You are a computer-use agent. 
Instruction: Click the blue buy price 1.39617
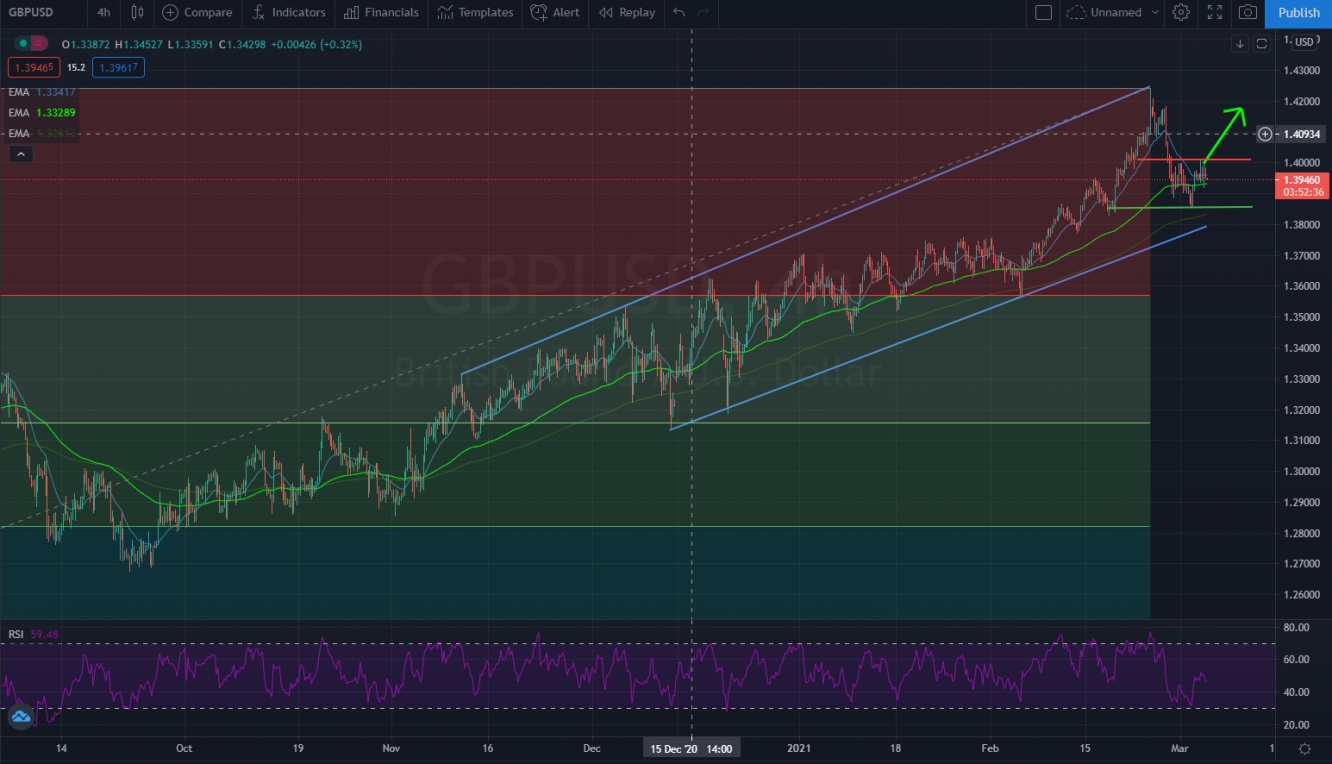pos(118,67)
